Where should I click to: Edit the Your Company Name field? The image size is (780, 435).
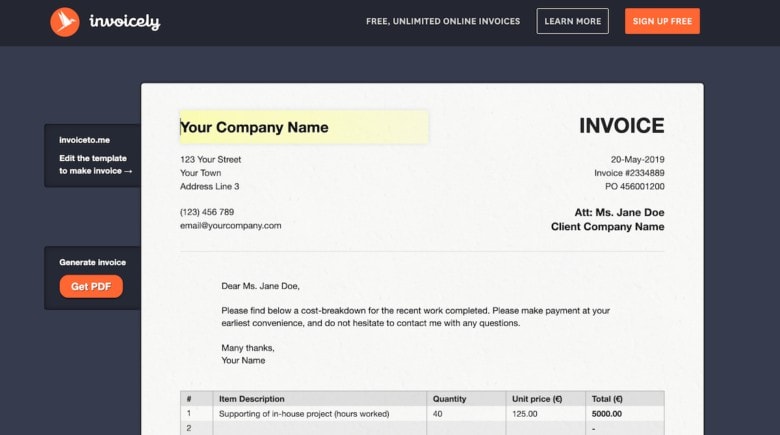click(303, 127)
